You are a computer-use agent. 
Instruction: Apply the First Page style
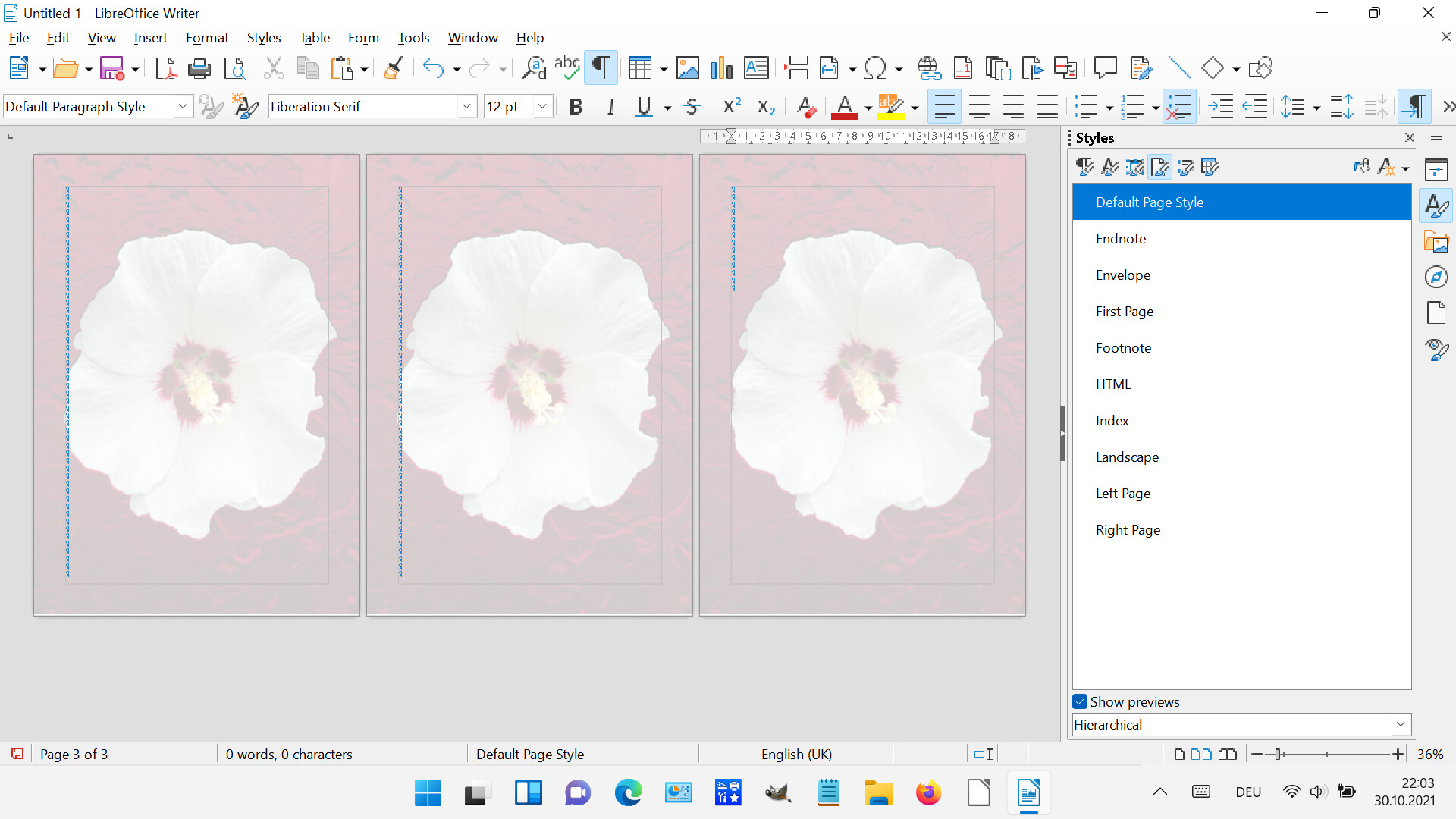(1125, 311)
